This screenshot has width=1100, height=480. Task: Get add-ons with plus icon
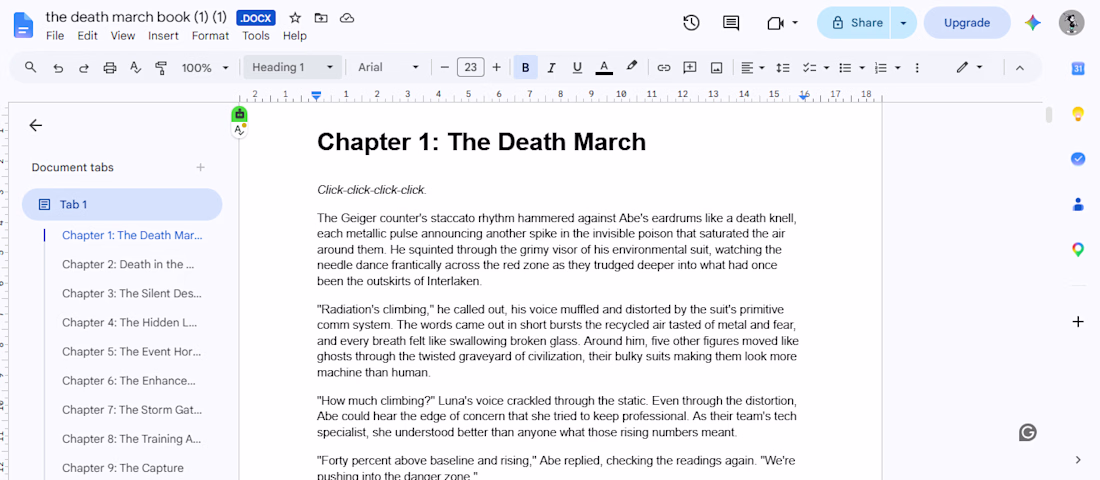[x=1078, y=322]
